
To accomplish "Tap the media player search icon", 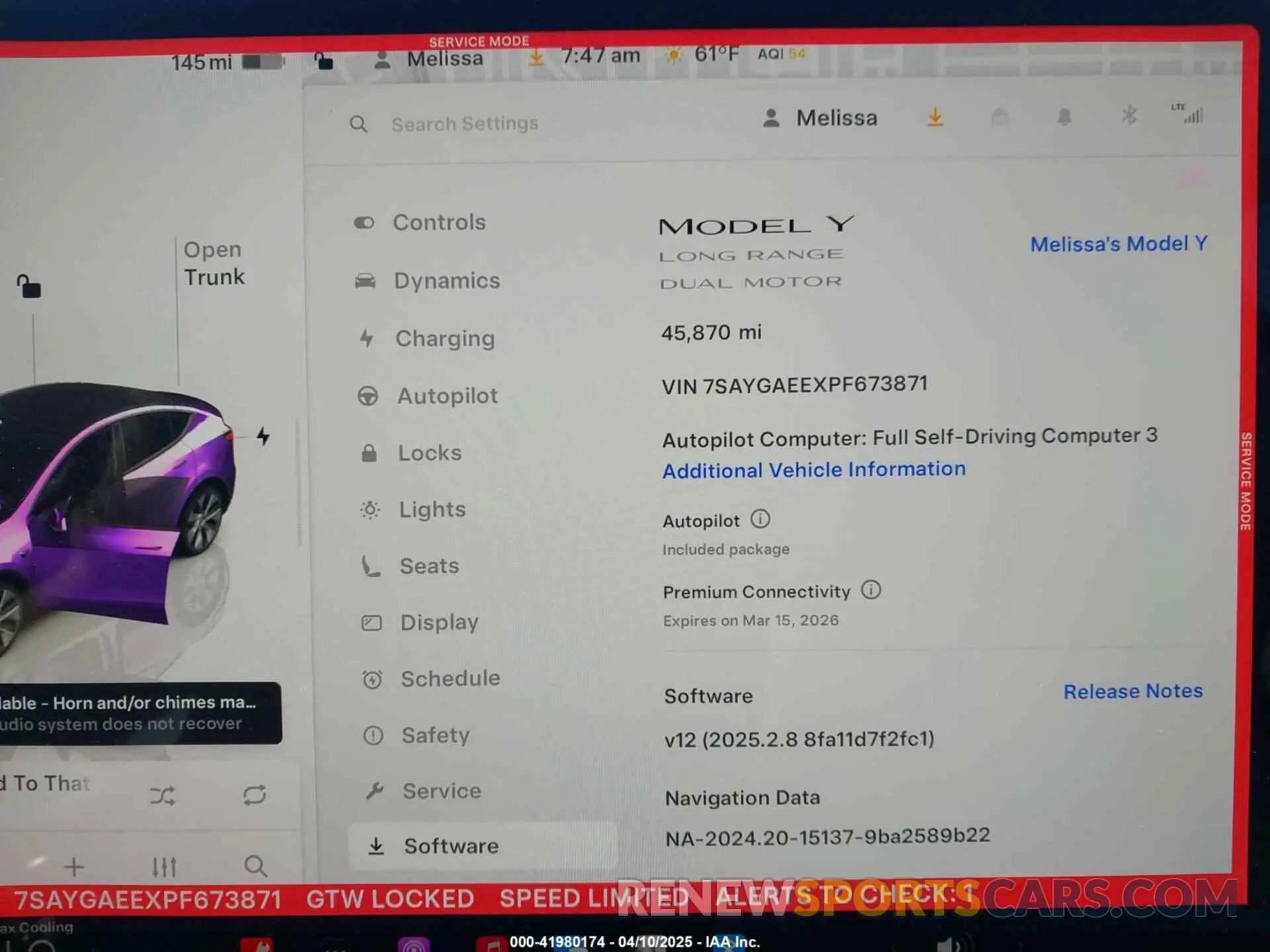I will pyautogui.click(x=255, y=866).
